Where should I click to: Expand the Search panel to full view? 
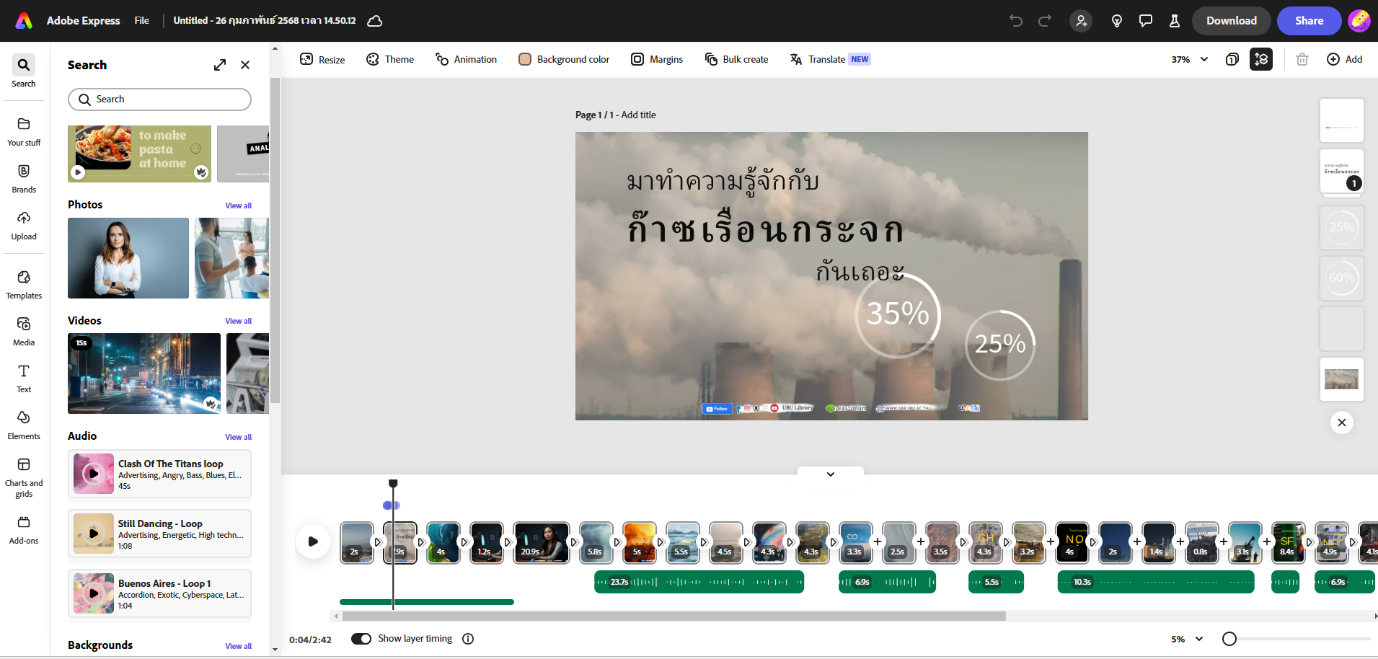point(220,65)
